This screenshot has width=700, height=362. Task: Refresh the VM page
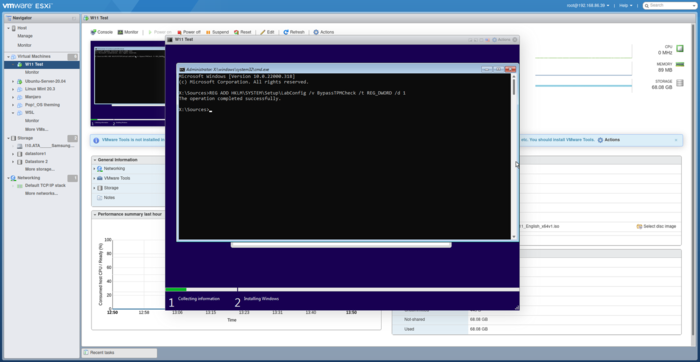click(x=294, y=32)
